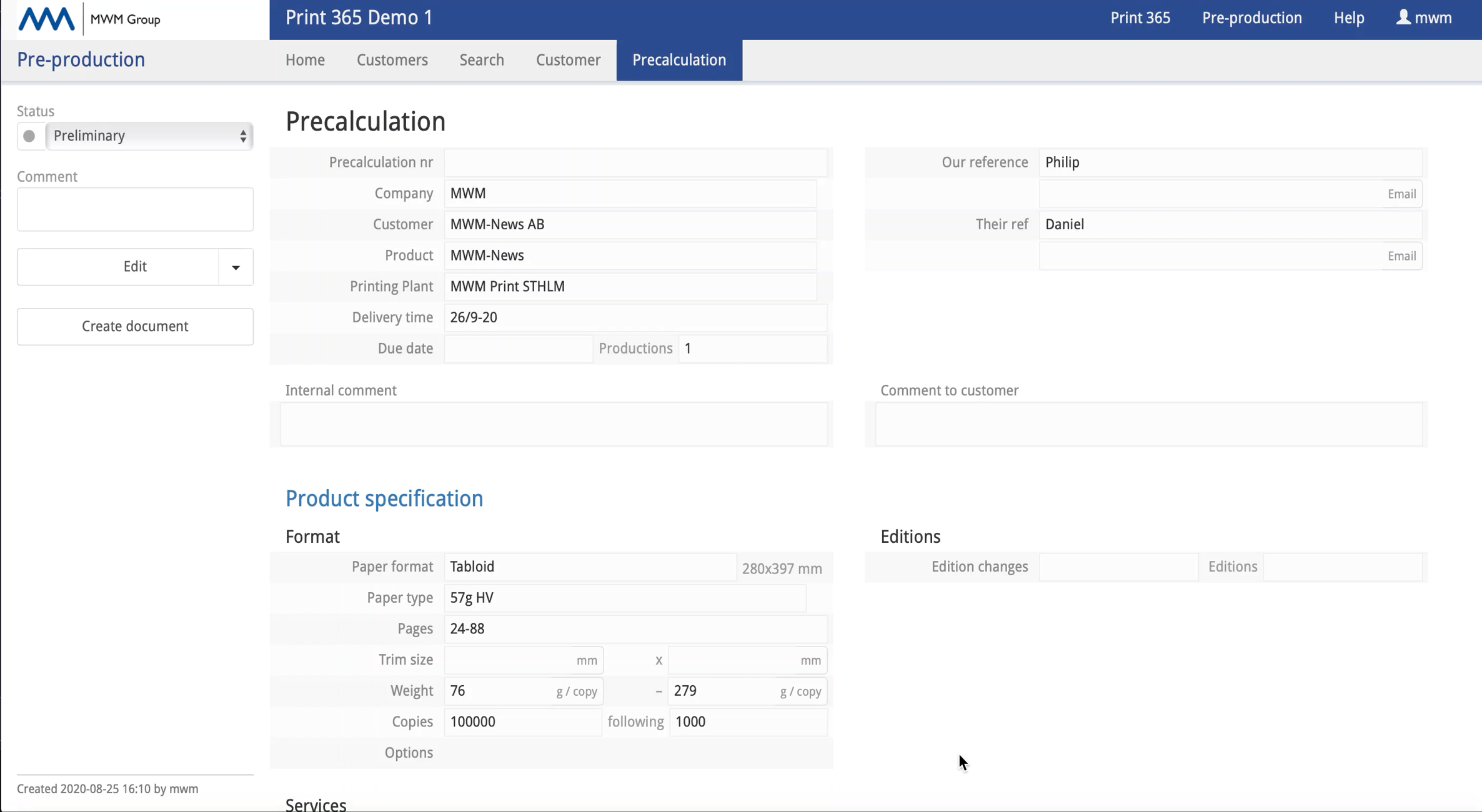Image resolution: width=1482 pixels, height=812 pixels.
Task: Click the Precalculation page heading
Action: click(x=366, y=122)
